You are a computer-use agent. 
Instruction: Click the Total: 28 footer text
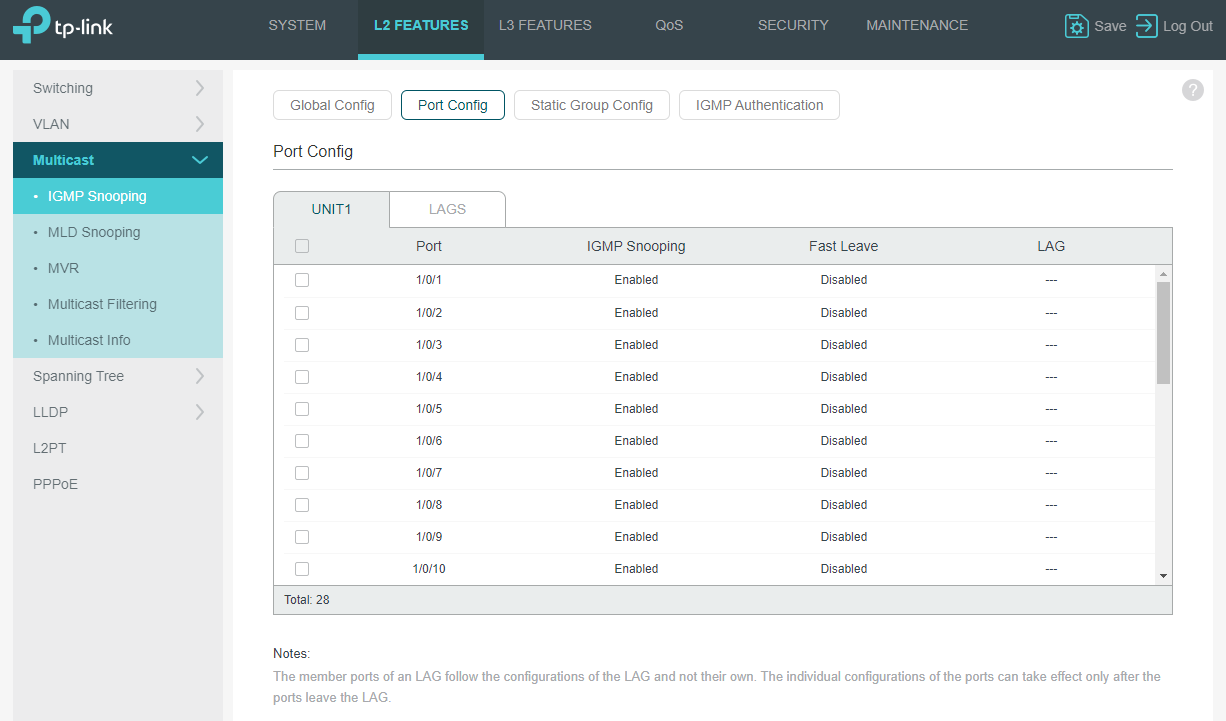(307, 600)
